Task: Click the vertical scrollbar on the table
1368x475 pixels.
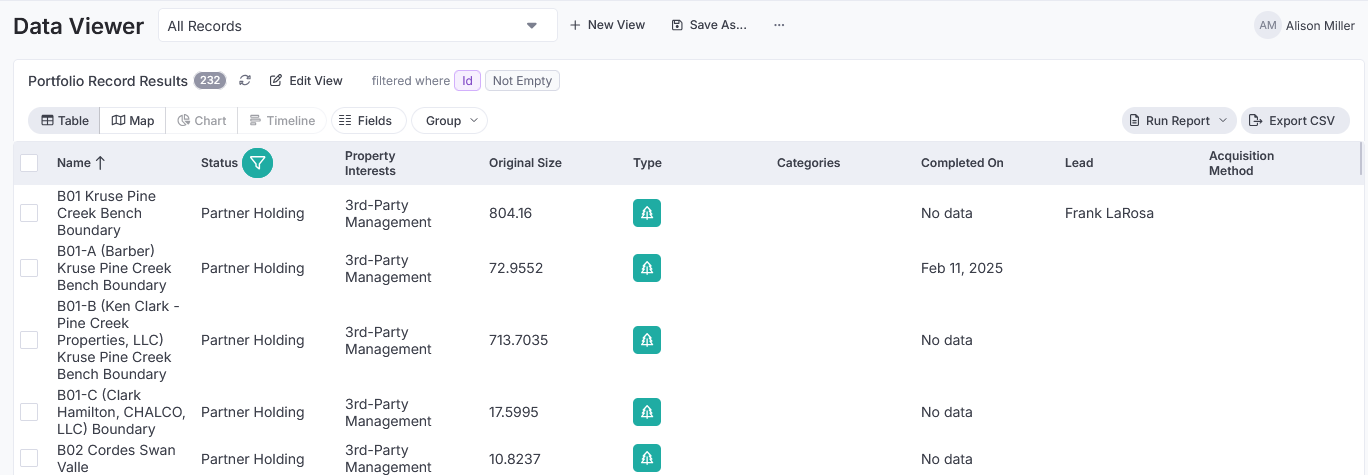Action: 1361,160
